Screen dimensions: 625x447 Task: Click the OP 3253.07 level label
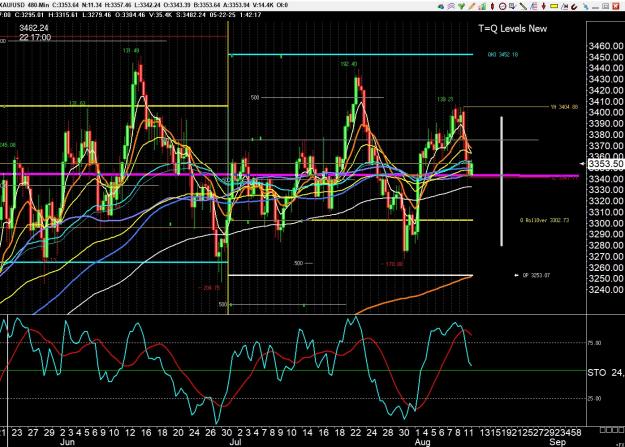click(536, 275)
